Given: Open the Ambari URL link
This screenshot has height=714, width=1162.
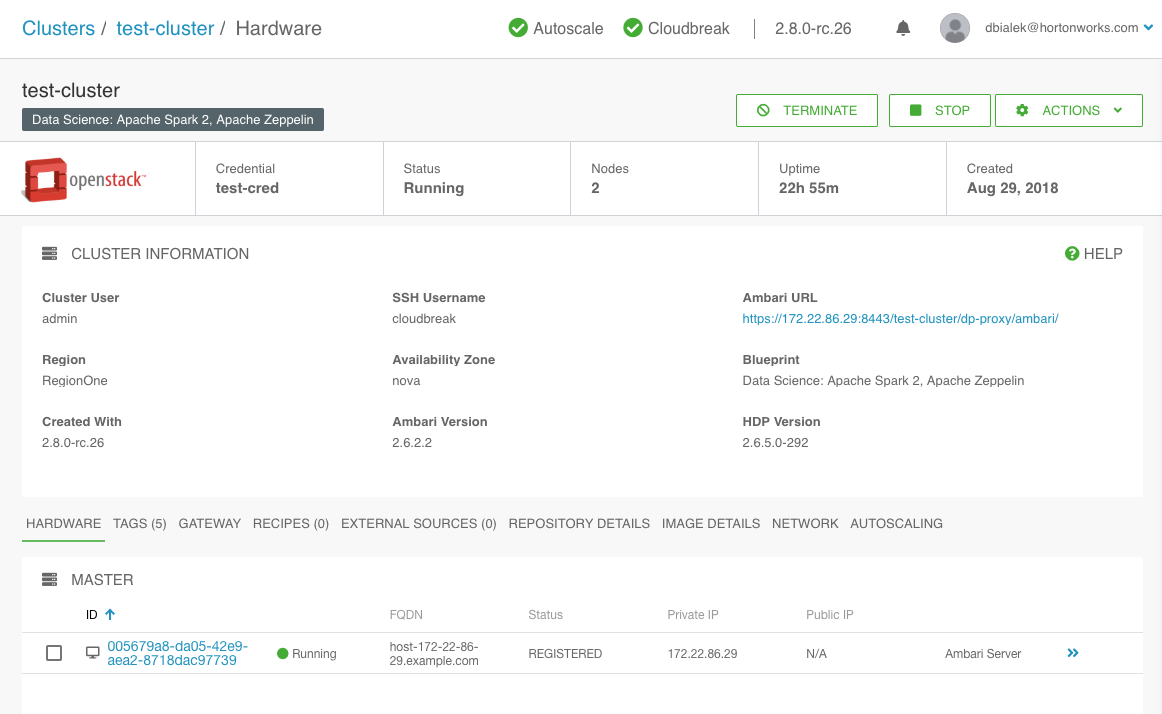Looking at the screenshot, I should (x=900, y=319).
